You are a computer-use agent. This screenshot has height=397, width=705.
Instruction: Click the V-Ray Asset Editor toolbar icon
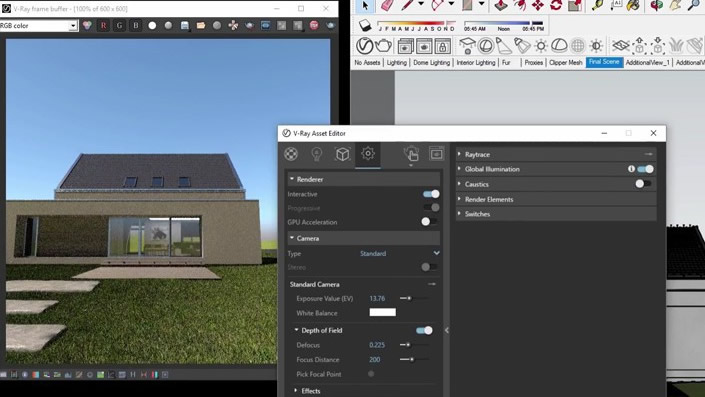[x=365, y=45]
